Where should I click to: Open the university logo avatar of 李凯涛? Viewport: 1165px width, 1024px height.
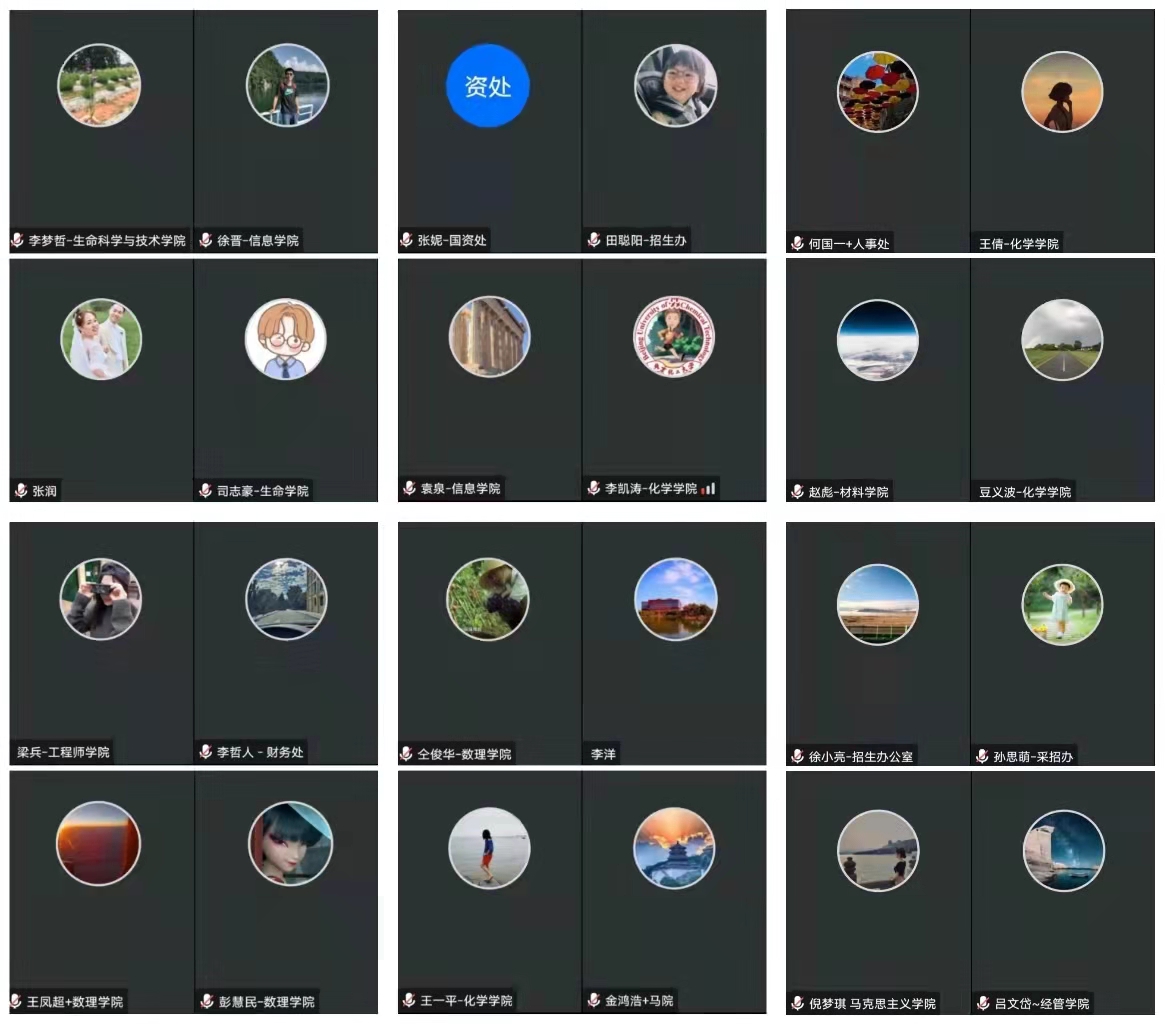(674, 337)
